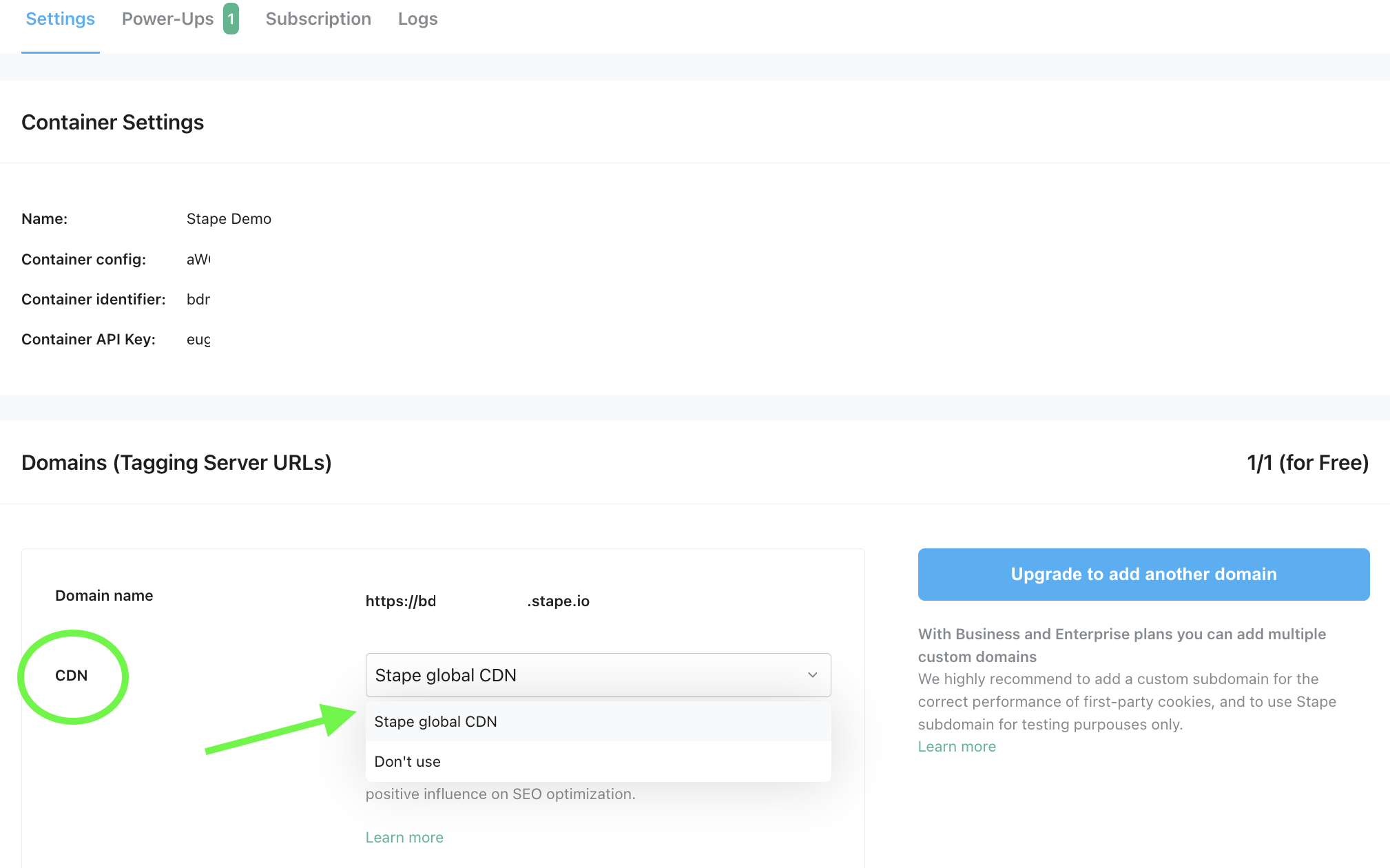
Task: Open the Subscription tab
Action: tap(318, 19)
